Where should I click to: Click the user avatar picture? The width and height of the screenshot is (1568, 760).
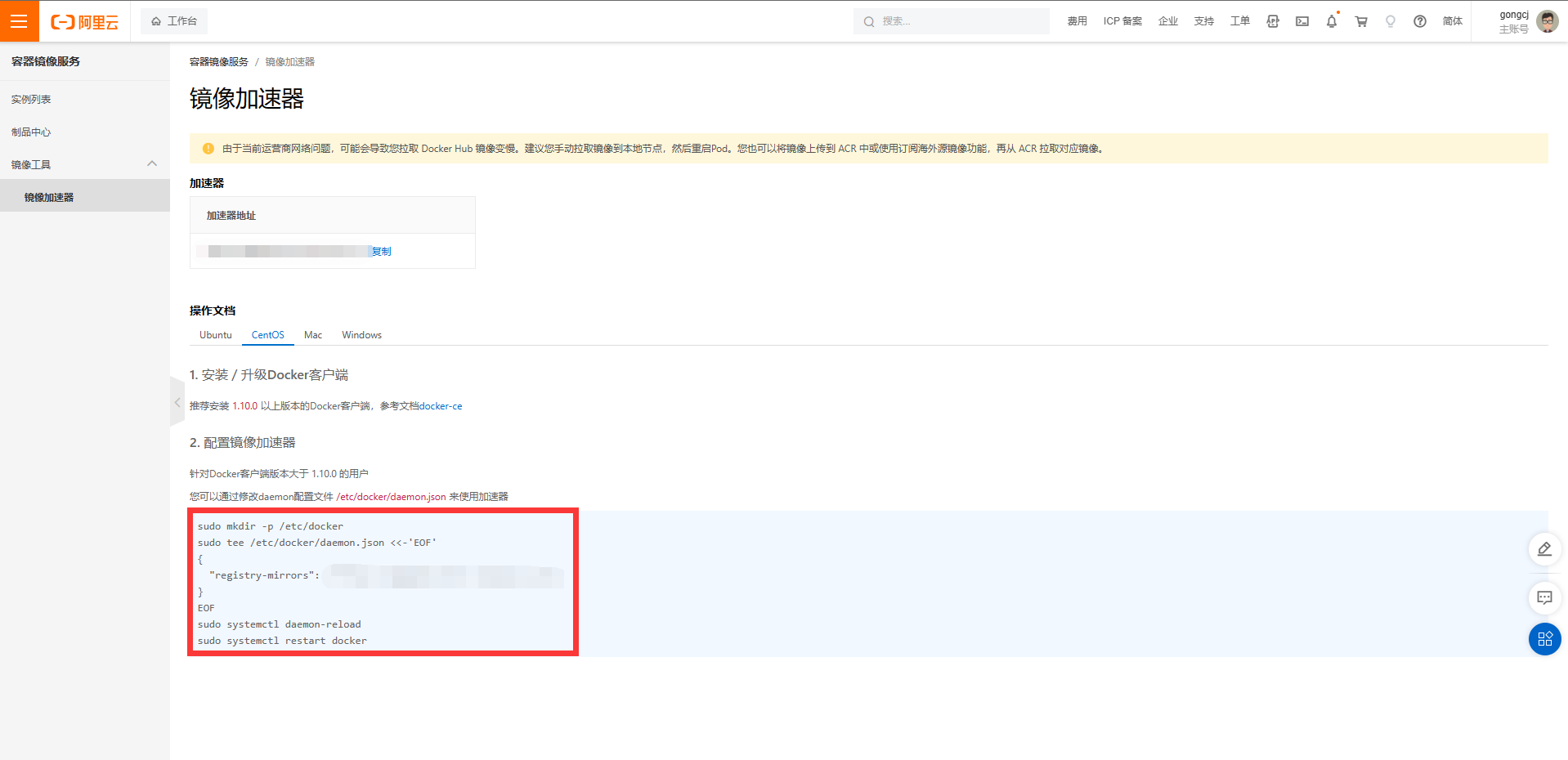point(1547,21)
